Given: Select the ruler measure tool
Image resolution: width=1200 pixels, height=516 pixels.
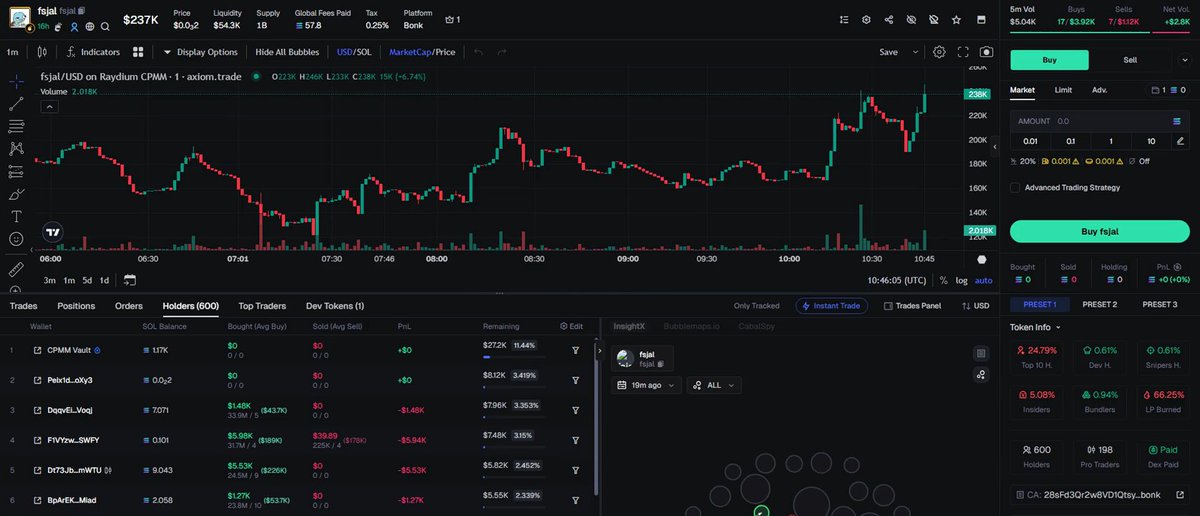Looking at the screenshot, I should pyautogui.click(x=16, y=270).
